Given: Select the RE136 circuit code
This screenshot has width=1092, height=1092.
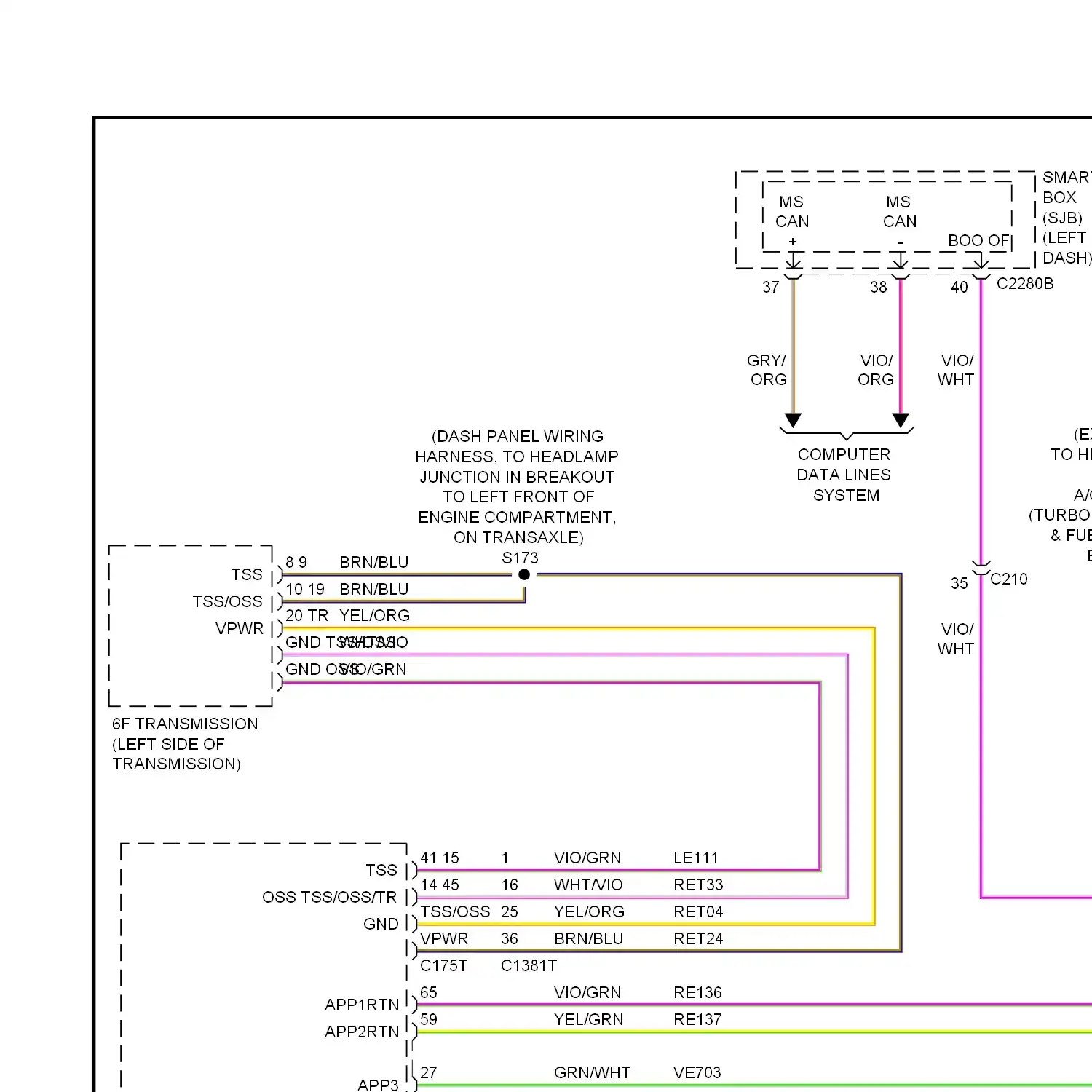Looking at the screenshot, I should [697, 992].
